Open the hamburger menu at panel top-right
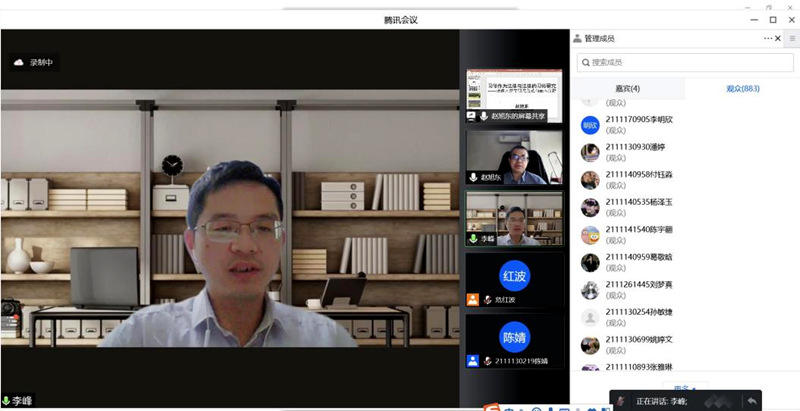800x411 pixels. [x=792, y=38]
